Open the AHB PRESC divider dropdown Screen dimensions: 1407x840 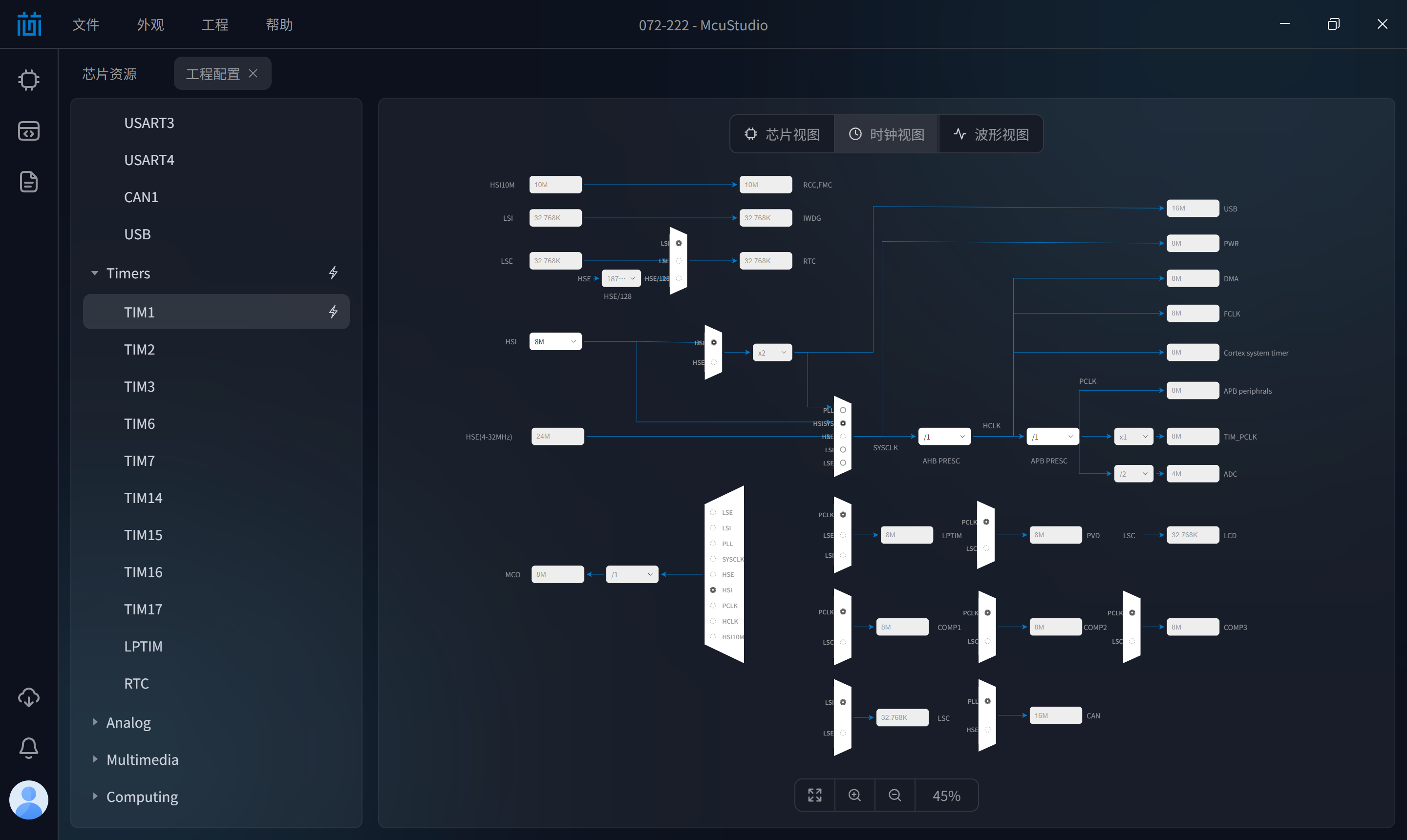(x=944, y=437)
